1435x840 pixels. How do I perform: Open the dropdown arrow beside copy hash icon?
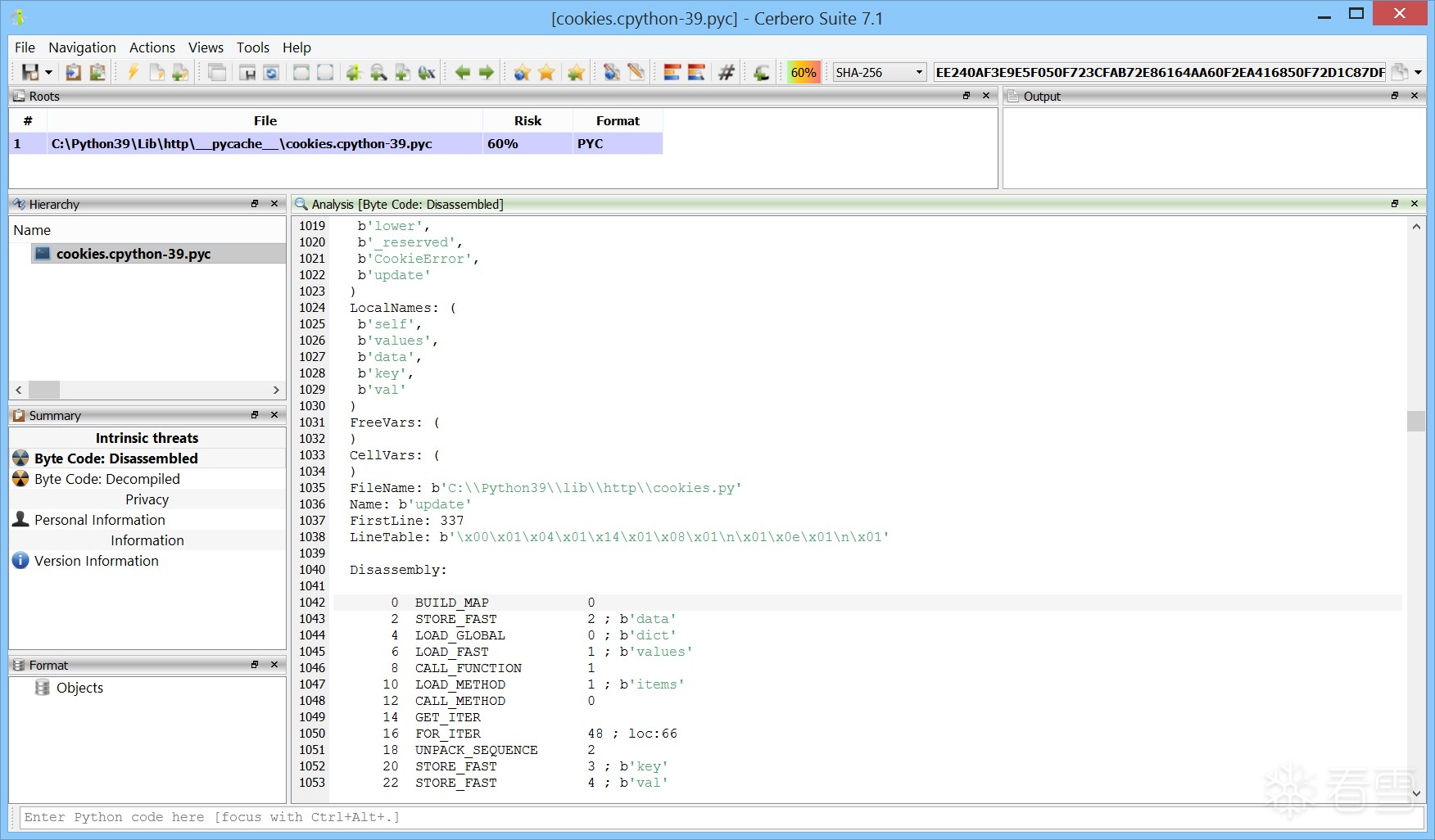(x=1418, y=72)
